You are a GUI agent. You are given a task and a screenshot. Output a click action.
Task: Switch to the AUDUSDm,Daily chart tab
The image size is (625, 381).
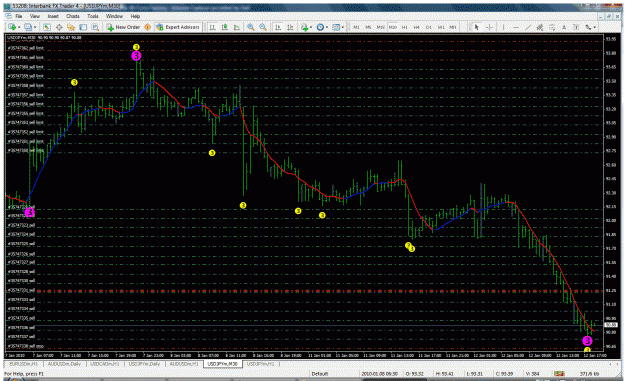pyautogui.click(x=64, y=364)
